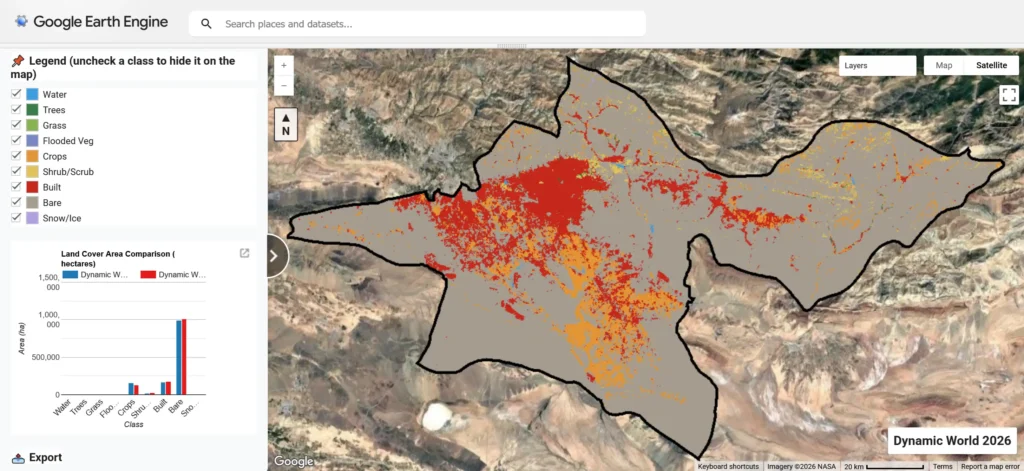Click the Imagery ©2026 NASA attribution
Image resolution: width=1024 pixels, height=471 pixels.
pyautogui.click(x=801, y=466)
